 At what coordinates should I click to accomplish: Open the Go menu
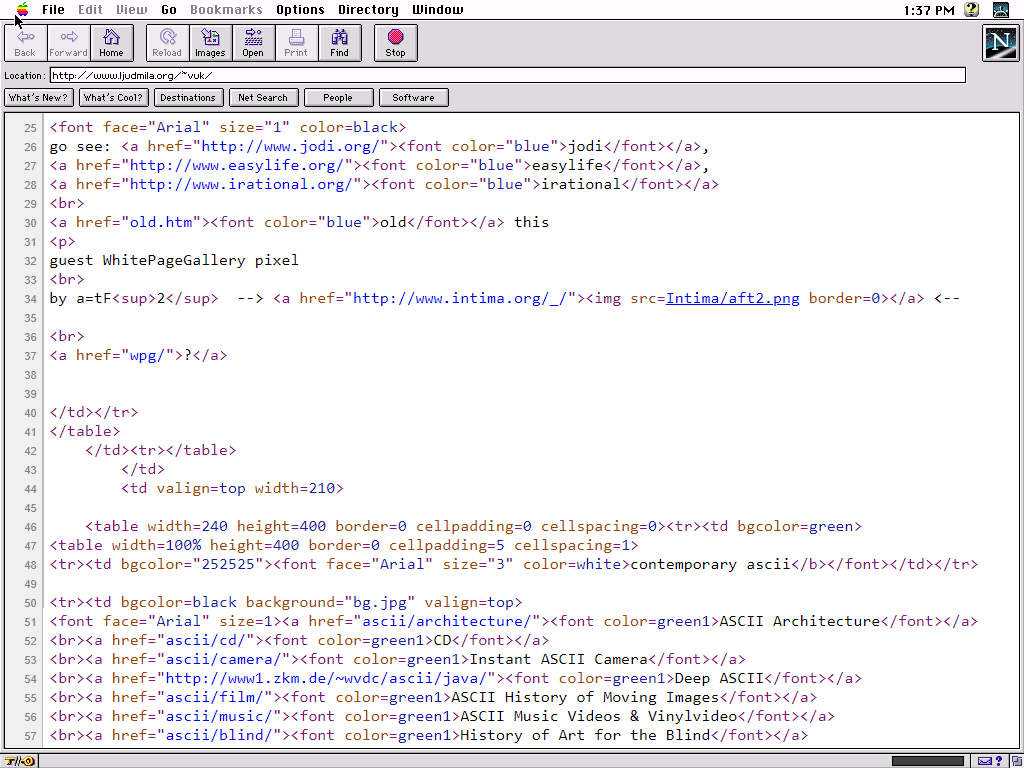point(169,10)
